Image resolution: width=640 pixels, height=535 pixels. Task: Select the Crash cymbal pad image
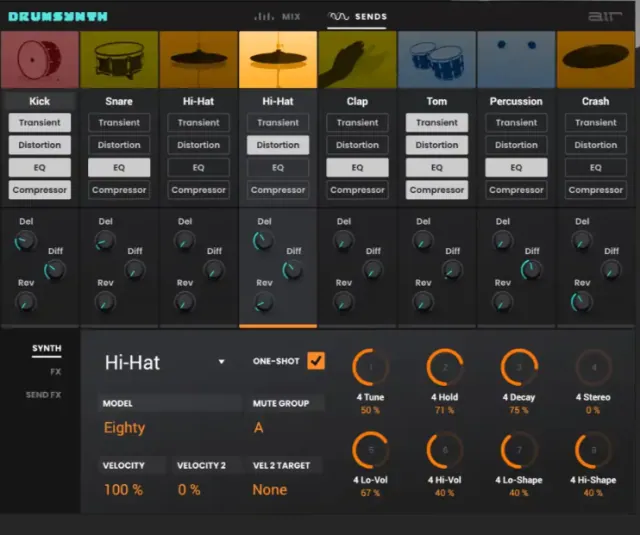click(x=596, y=60)
